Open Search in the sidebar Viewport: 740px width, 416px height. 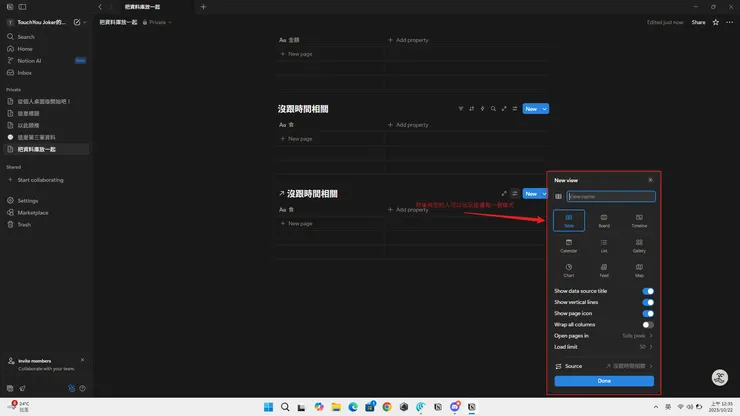pos(46,37)
